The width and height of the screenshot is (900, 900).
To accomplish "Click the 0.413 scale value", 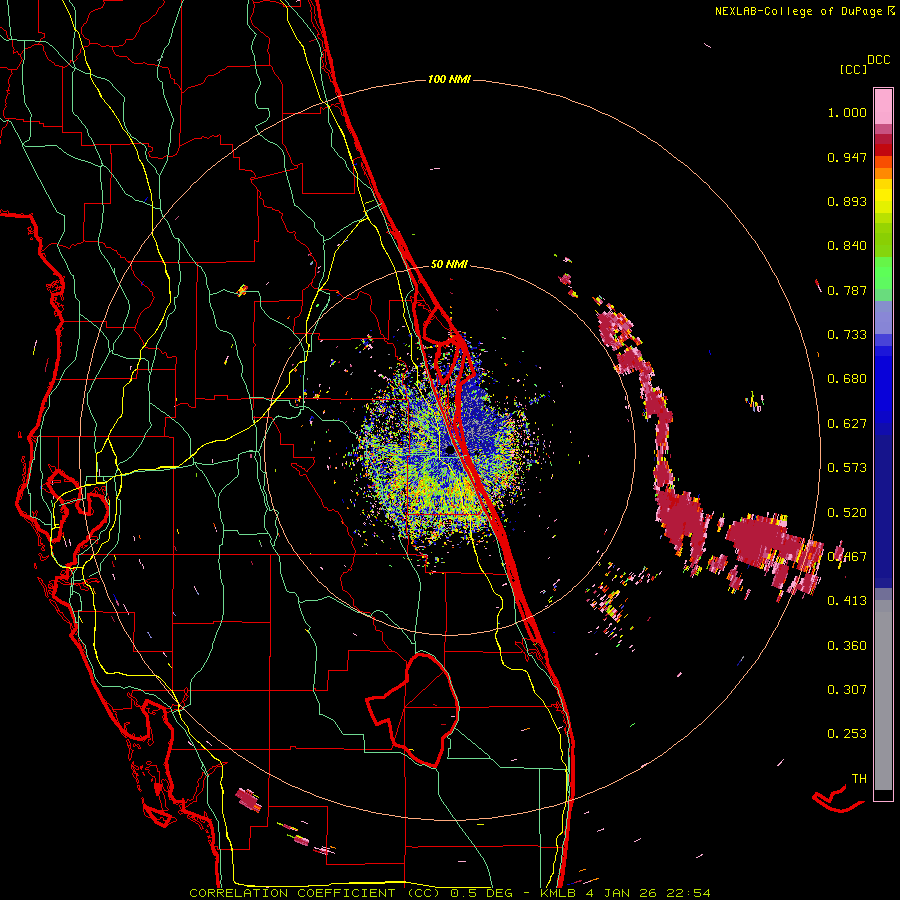I will pos(847,601).
